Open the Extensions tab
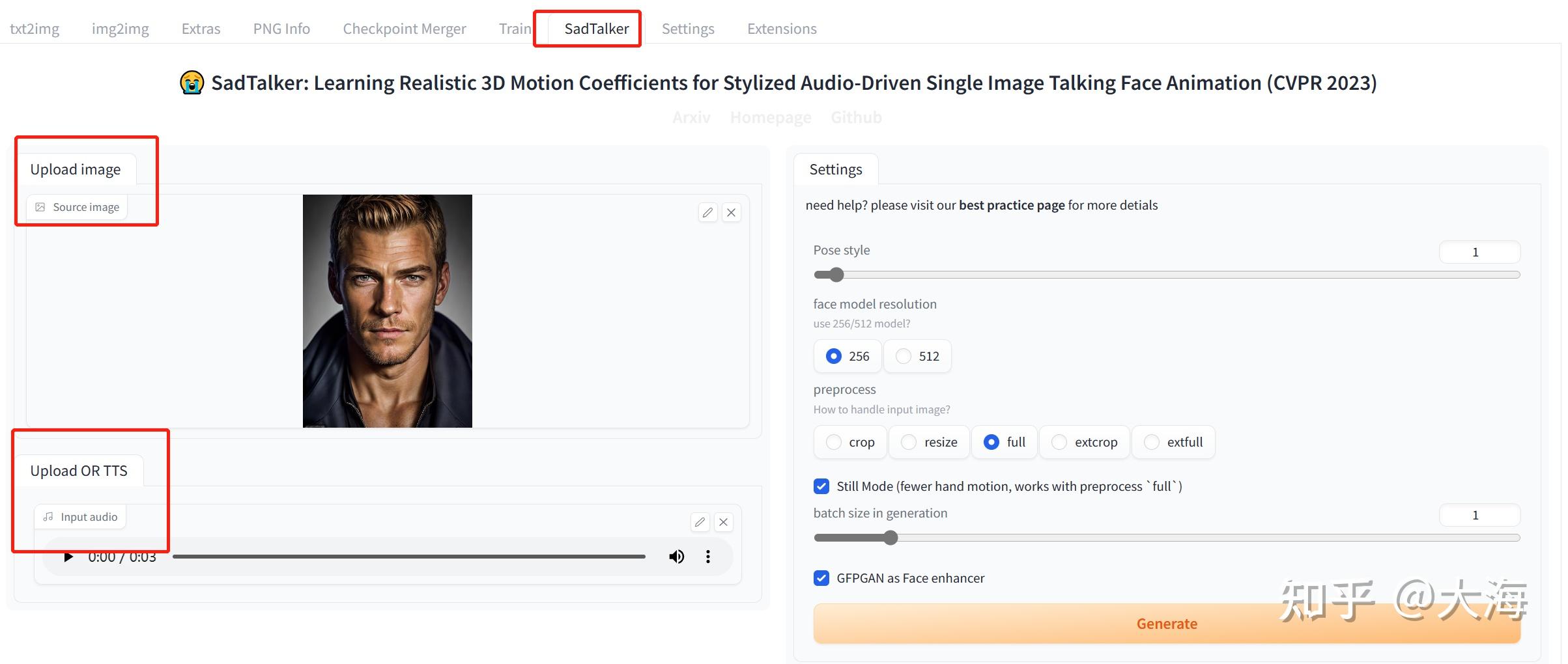This screenshot has height=664, width=1568. coord(782,29)
